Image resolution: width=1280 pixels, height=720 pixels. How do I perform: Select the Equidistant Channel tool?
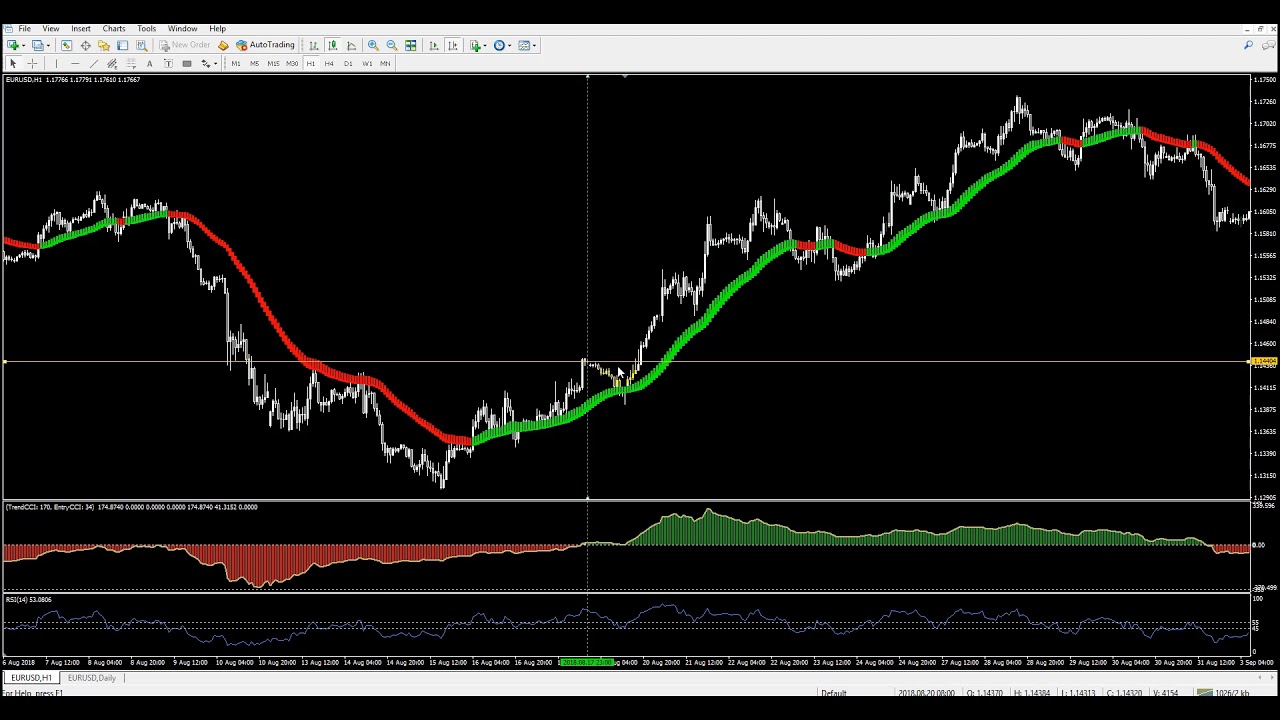click(x=112, y=63)
